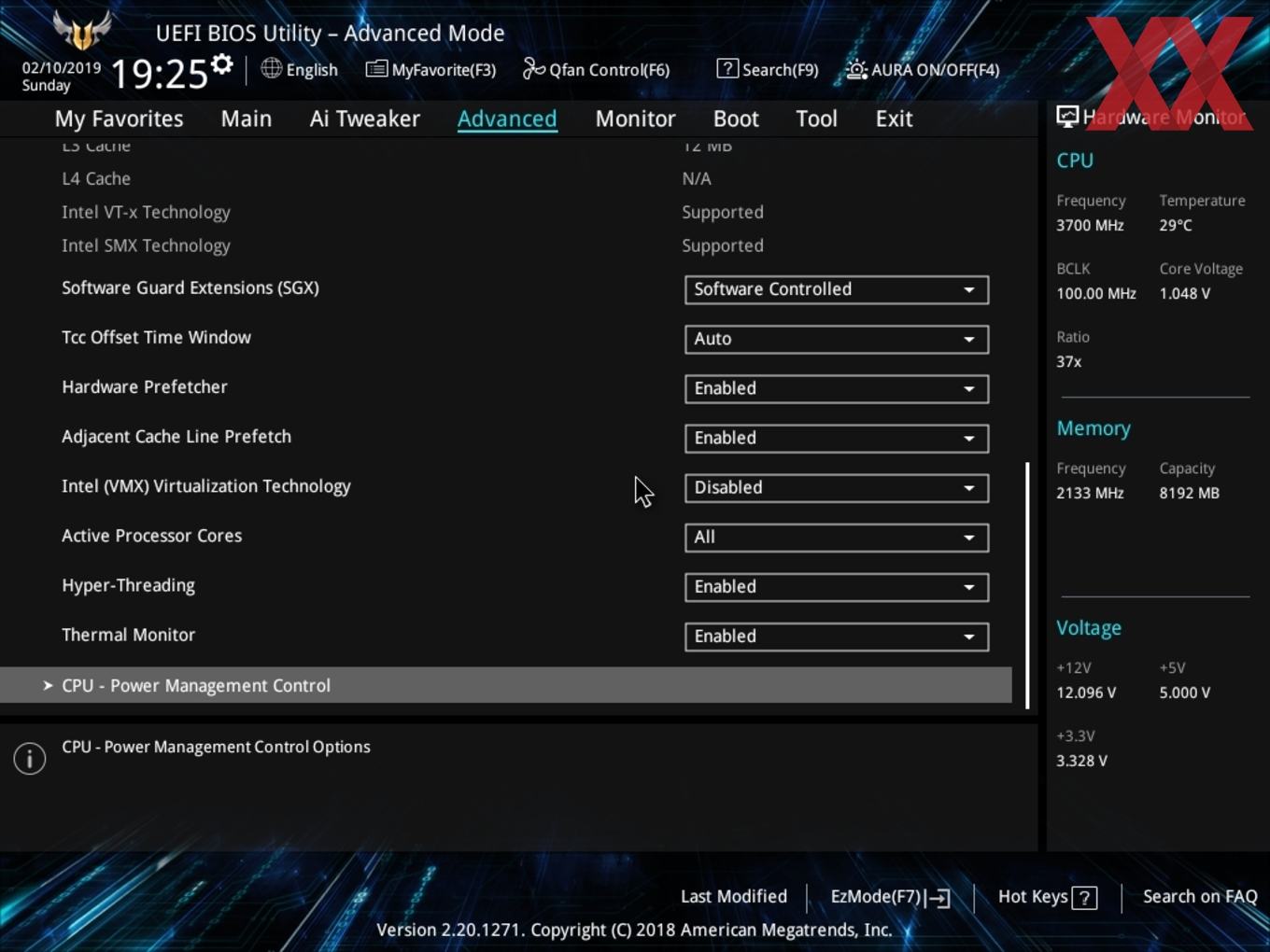The height and width of the screenshot is (952, 1270).
Task: Click the 5.000 V reading
Action: (x=1184, y=693)
